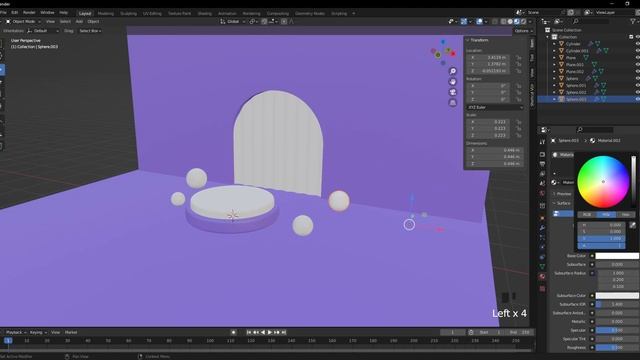Click the eyedropper icon in color picker
This screenshot has height=360, width=640.
(632, 225)
